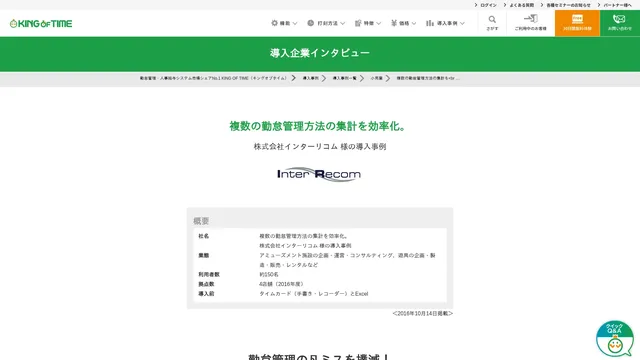Click the Inter Recom company logo
This screenshot has height=360, width=640.
[x=319, y=174]
